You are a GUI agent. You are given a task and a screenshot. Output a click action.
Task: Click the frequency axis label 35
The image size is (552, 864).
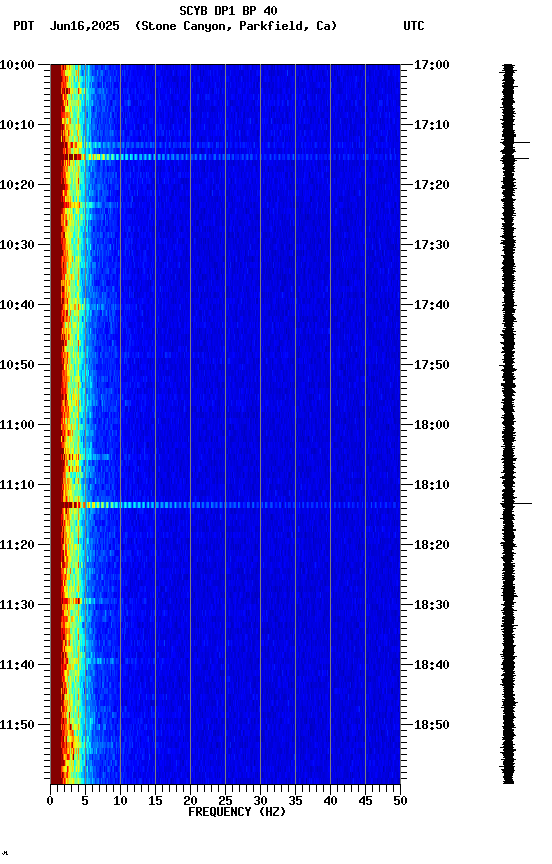coord(295,802)
